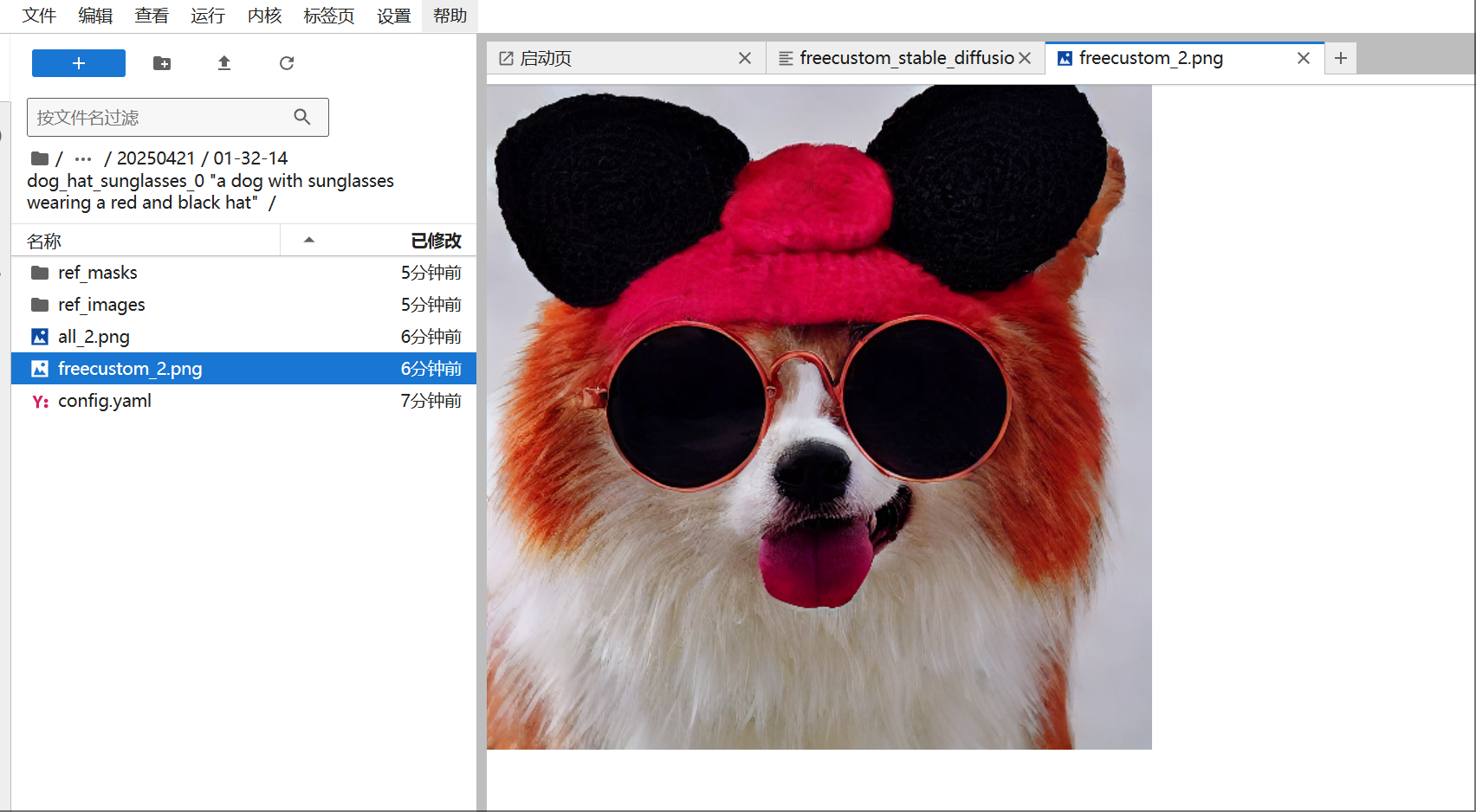The image size is (1476, 812).
Task: Click the root folder breadcrumb icon
Action: coord(39,158)
